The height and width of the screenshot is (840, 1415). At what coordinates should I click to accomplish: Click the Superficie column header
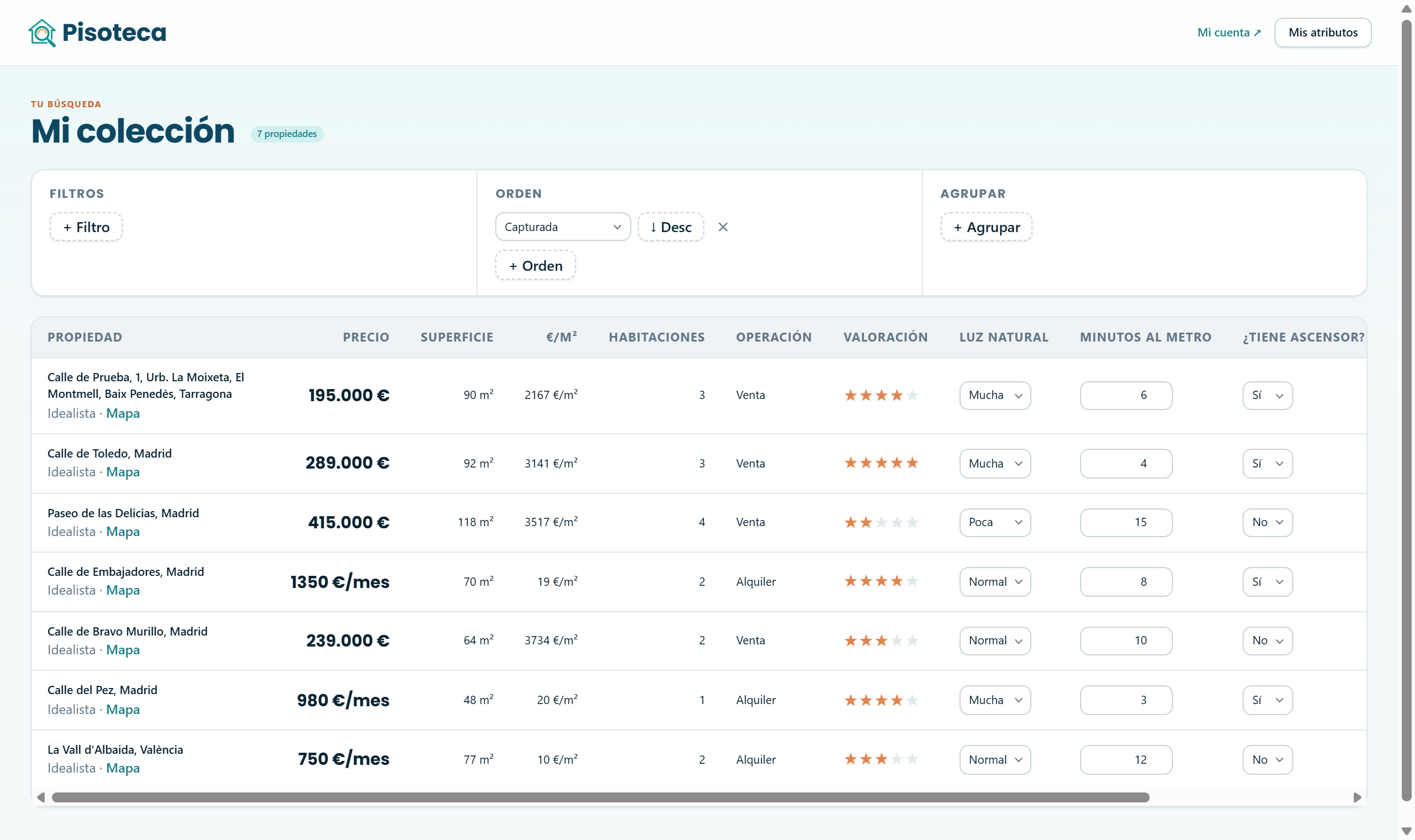coord(457,337)
